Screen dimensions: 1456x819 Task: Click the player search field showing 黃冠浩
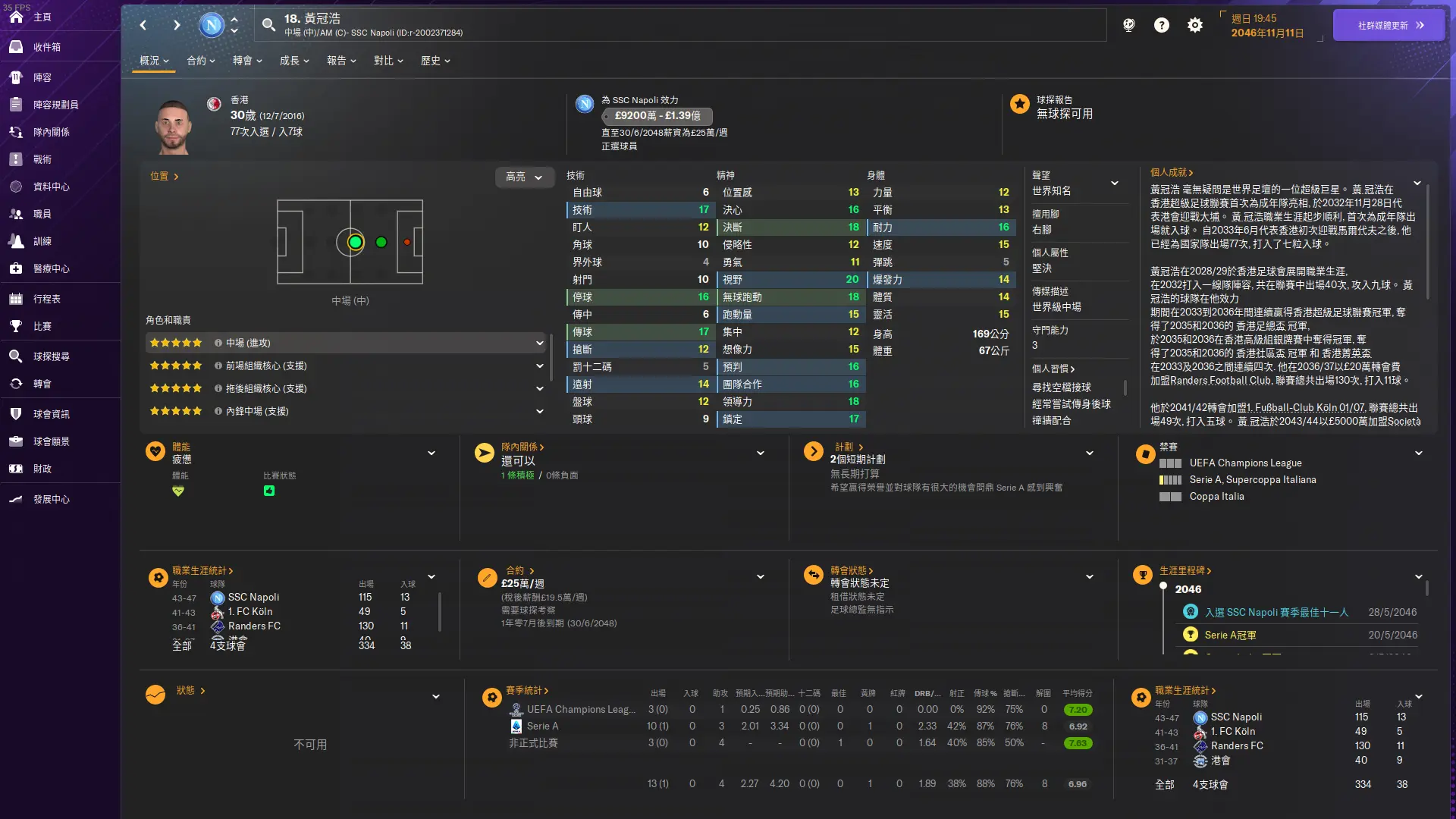click(680, 25)
